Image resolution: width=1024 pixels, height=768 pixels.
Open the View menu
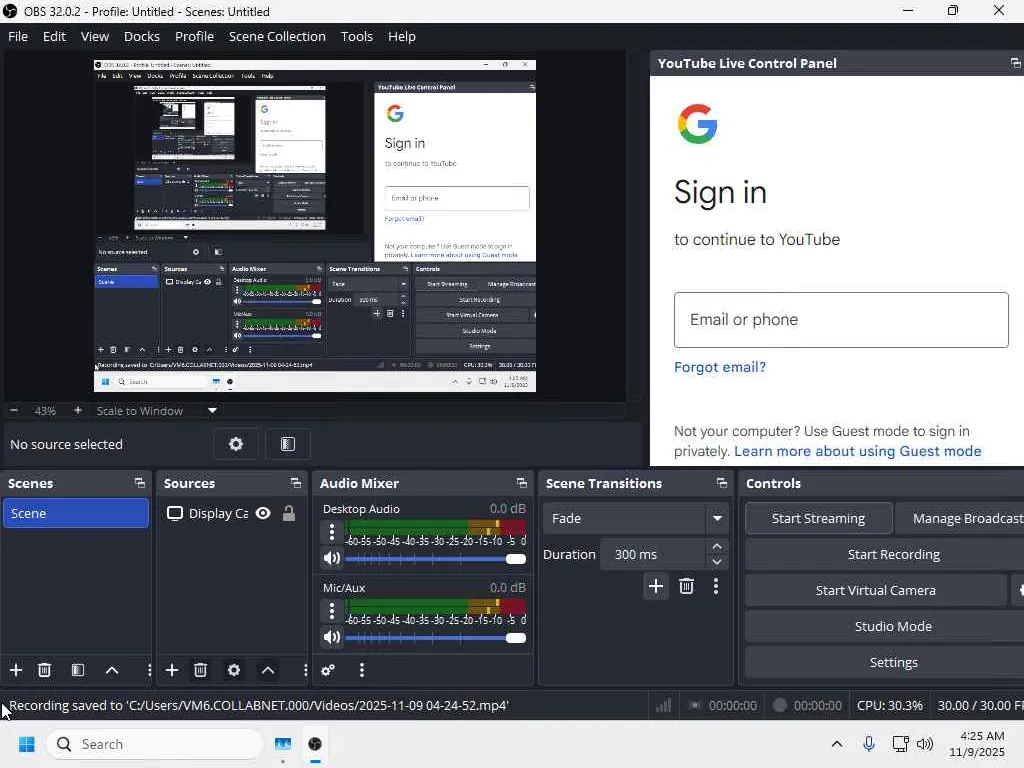point(95,37)
